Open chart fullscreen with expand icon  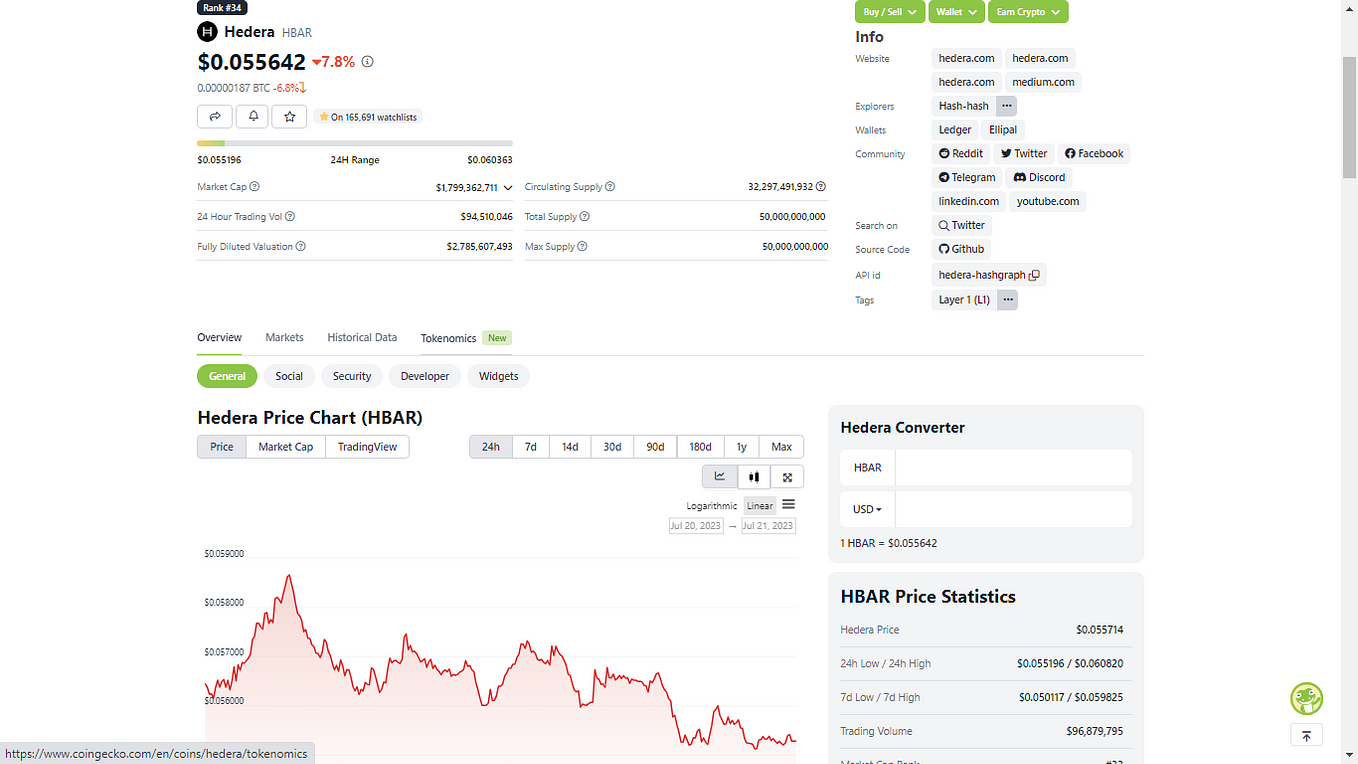pyautogui.click(x=787, y=477)
